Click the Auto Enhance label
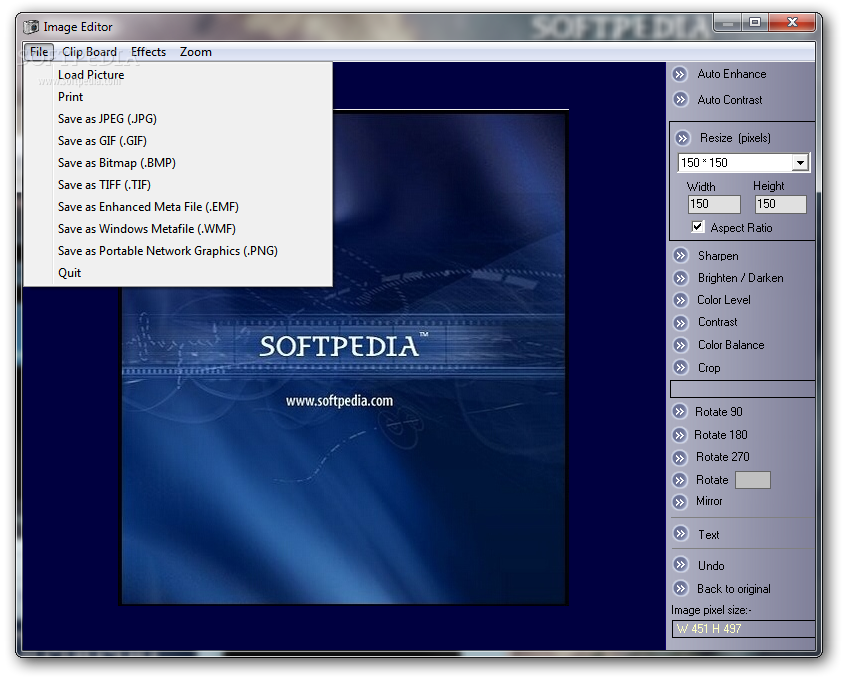Screen dimensions: 843x678 (732, 74)
